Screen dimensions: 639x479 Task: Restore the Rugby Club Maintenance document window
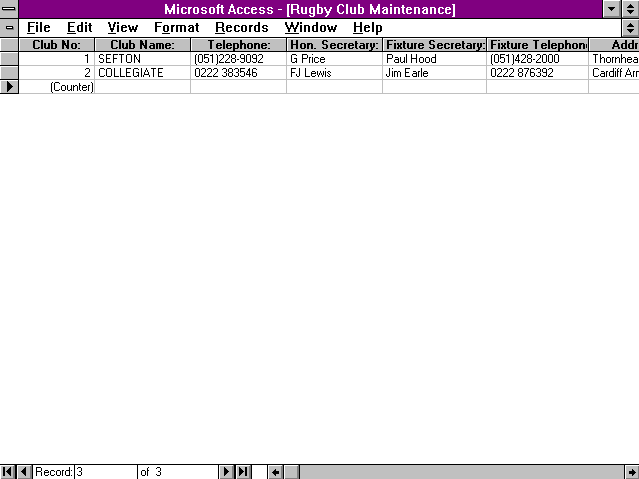tap(630, 28)
